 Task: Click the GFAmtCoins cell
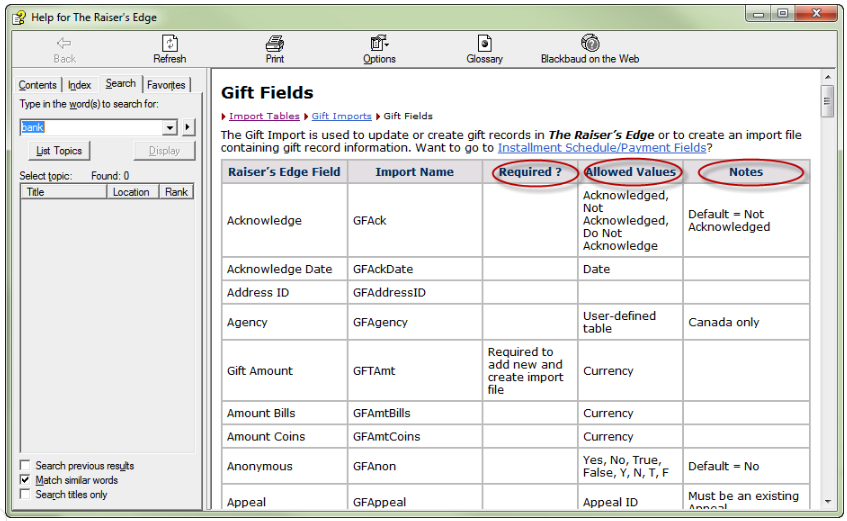(x=414, y=436)
